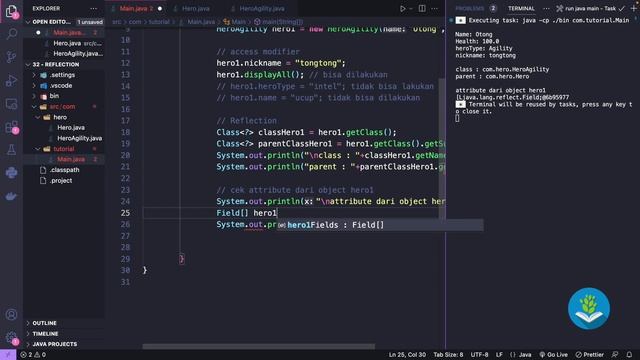
Task: Switch to the Main.java editor tab
Action: 137,9
